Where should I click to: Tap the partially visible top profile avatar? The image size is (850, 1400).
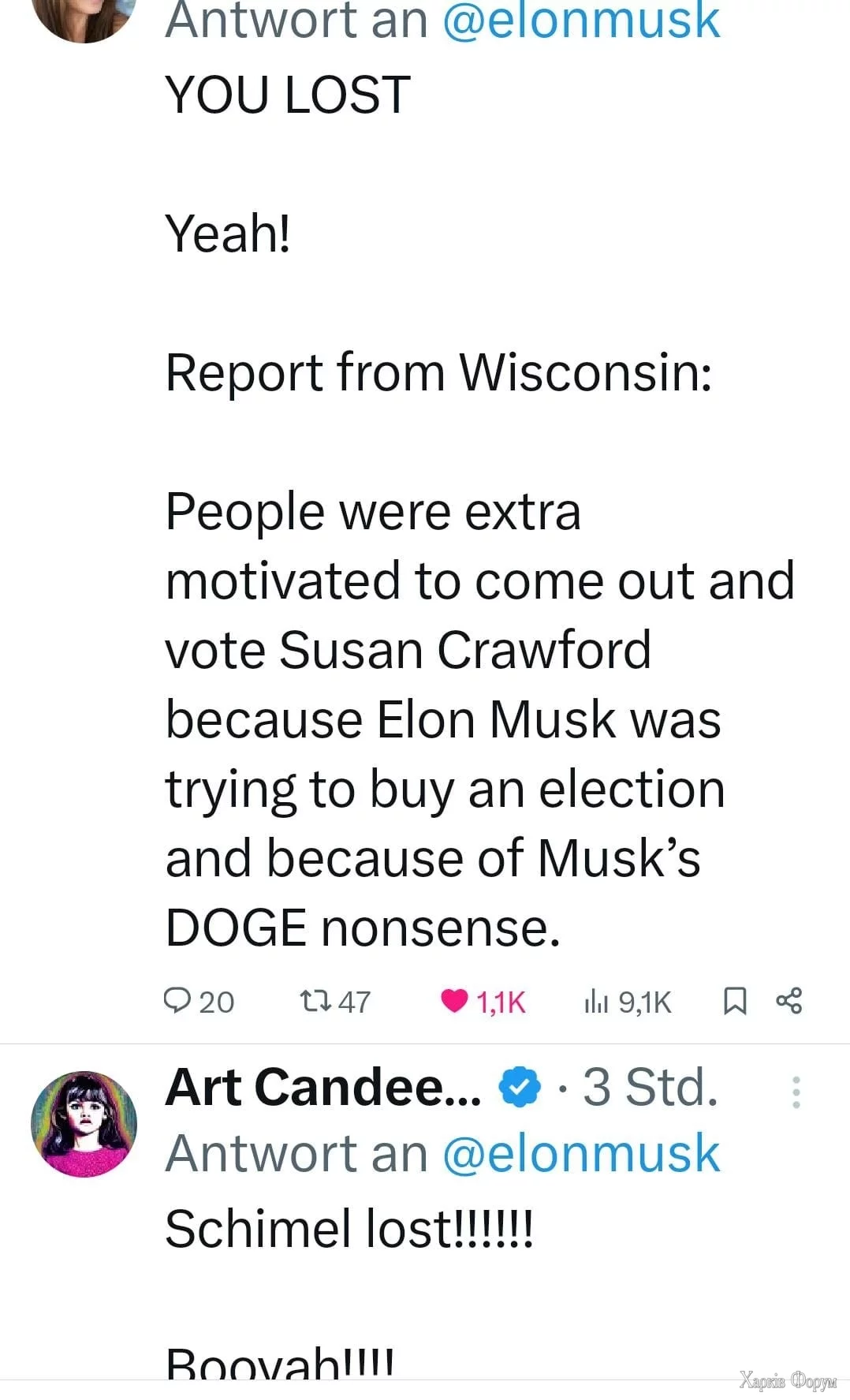pyautogui.click(x=84, y=17)
